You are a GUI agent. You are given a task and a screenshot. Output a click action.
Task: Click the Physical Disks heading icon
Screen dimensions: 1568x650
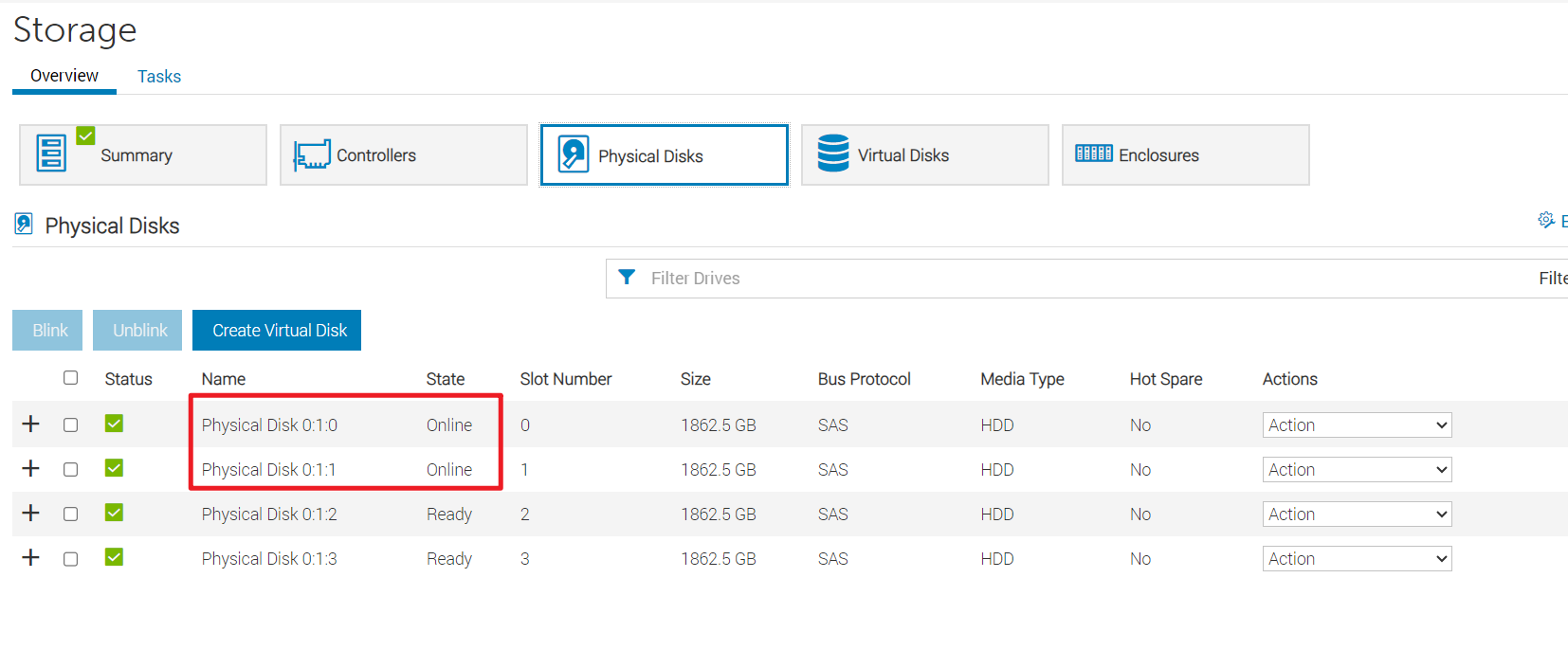point(24,224)
